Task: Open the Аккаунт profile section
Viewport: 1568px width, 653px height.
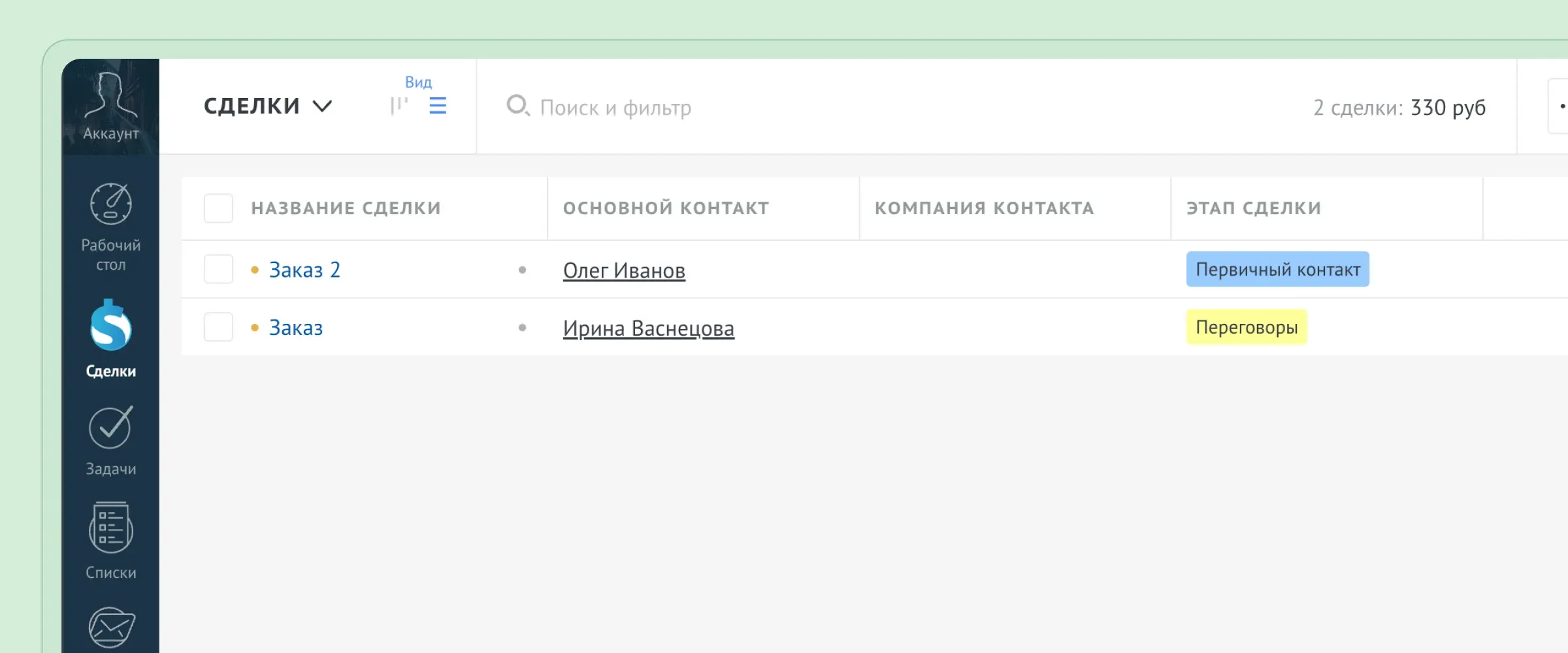Action: [x=110, y=104]
